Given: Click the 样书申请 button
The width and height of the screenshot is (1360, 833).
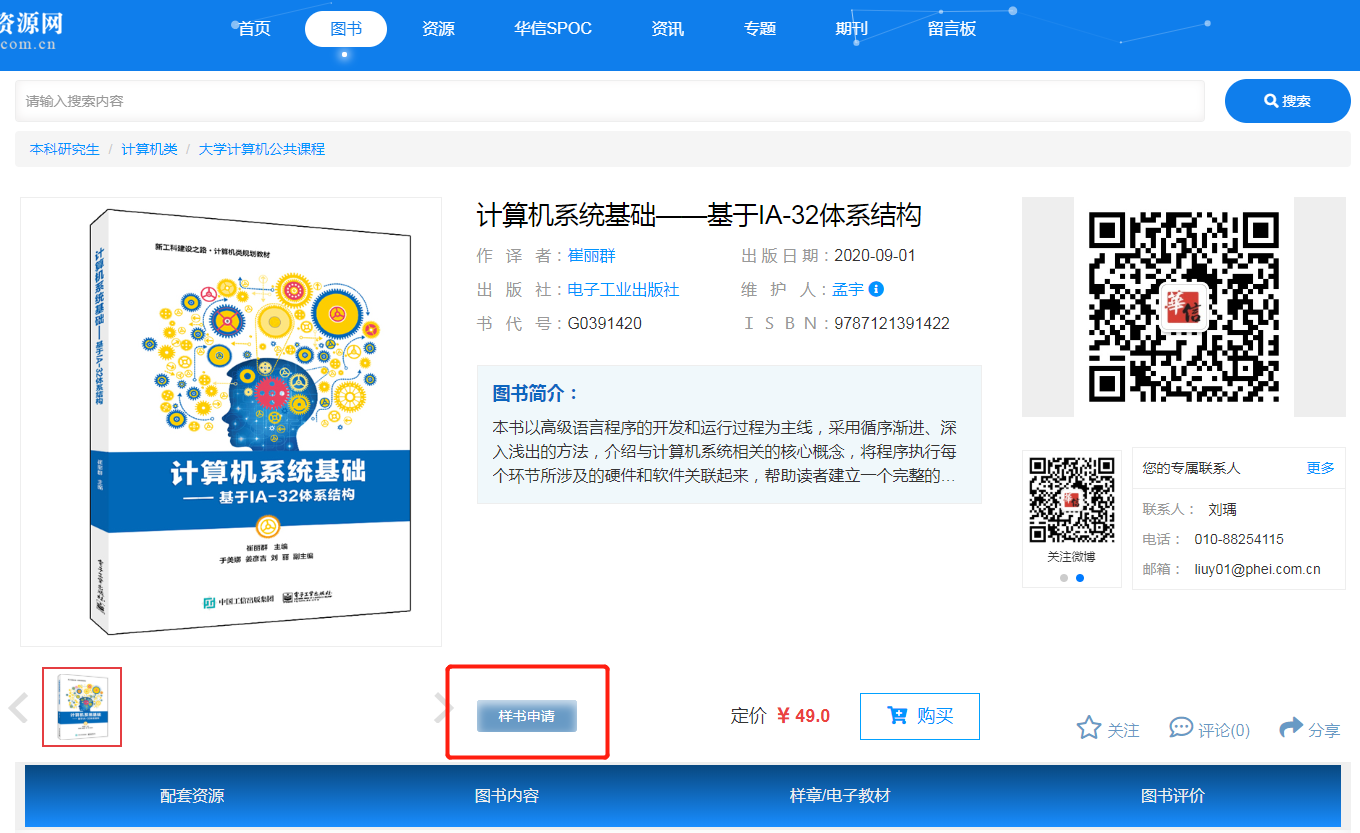Looking at the screenshot, I should [x=527, y=716].
